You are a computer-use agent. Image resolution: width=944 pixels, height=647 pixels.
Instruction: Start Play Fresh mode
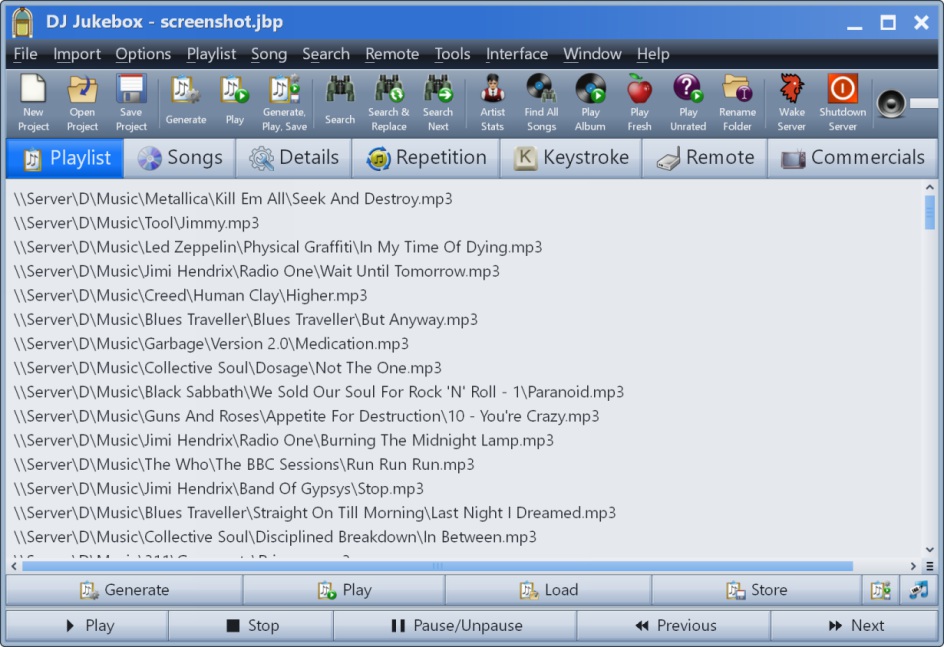(638, 100)
